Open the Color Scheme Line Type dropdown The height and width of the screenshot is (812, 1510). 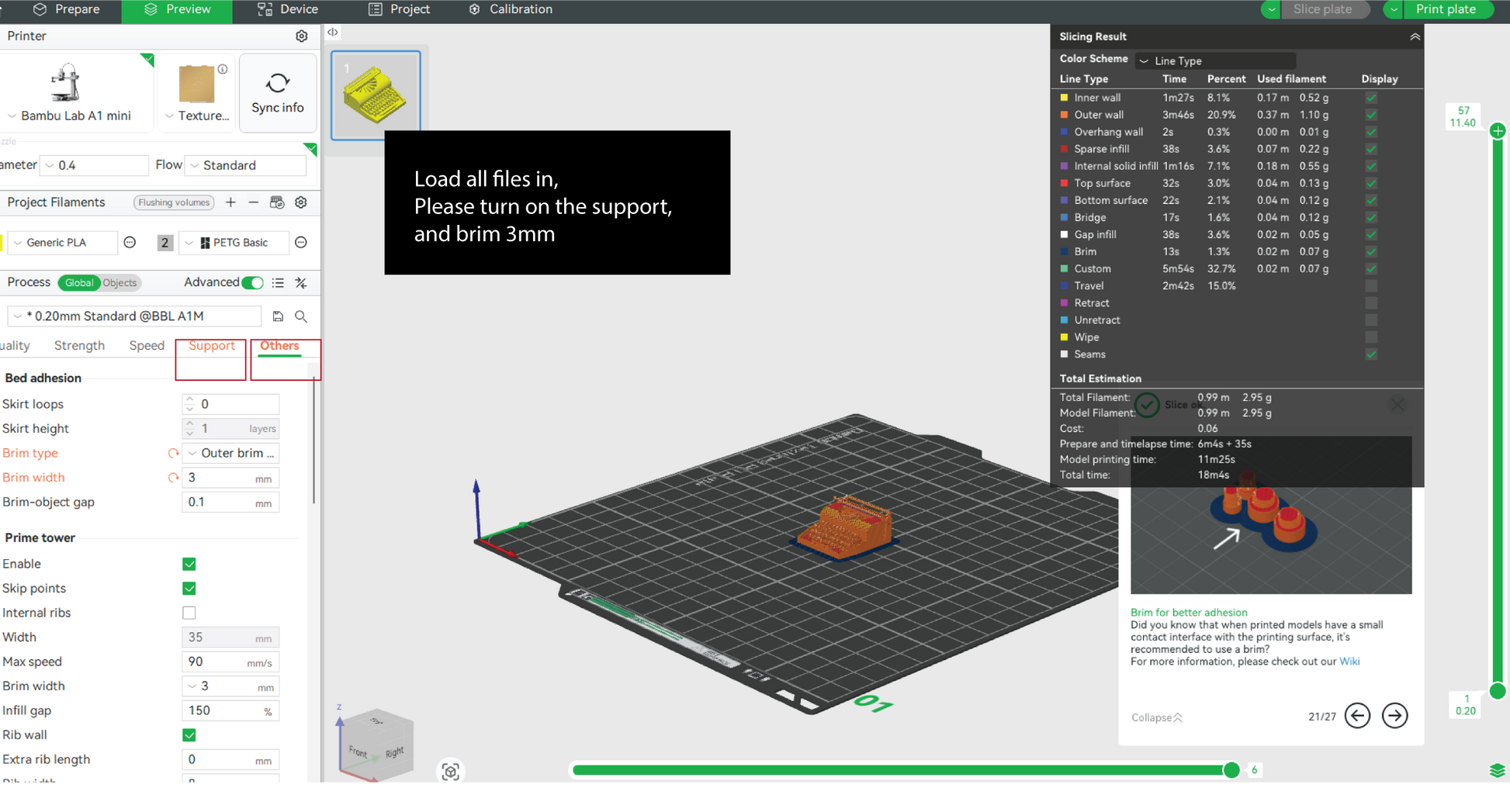point(1214,60)
